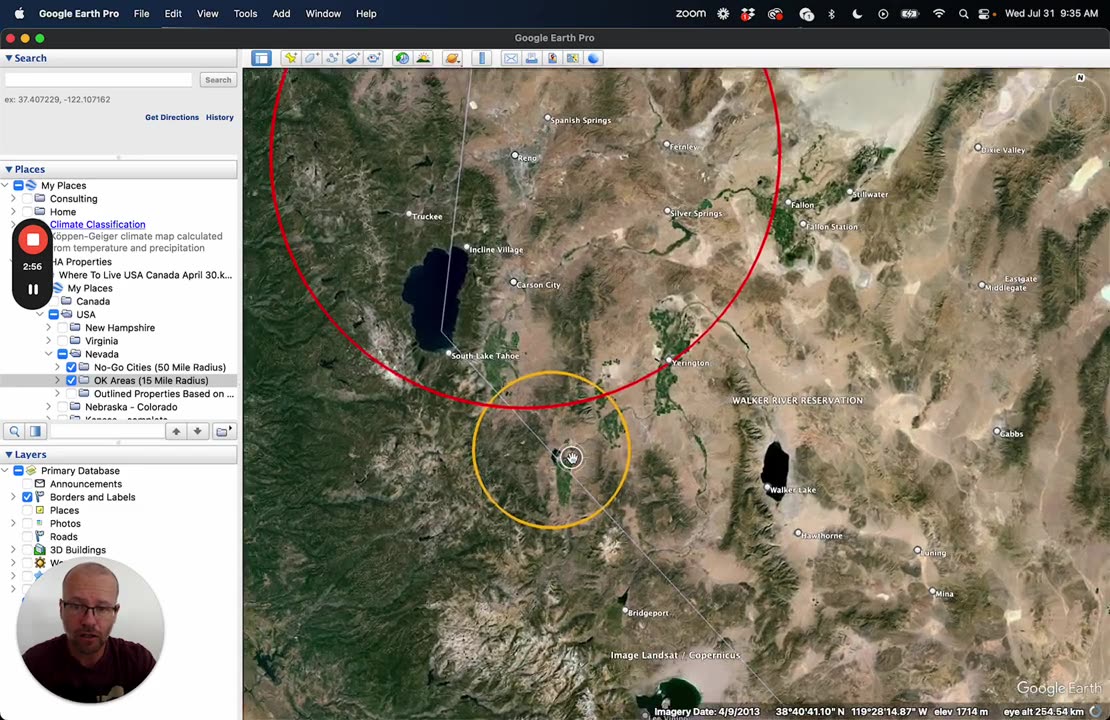This screenshot has width=1110, height=720.
Task: Select the Canada folder row
Action: pyautogui.click(x=93, y=301)
